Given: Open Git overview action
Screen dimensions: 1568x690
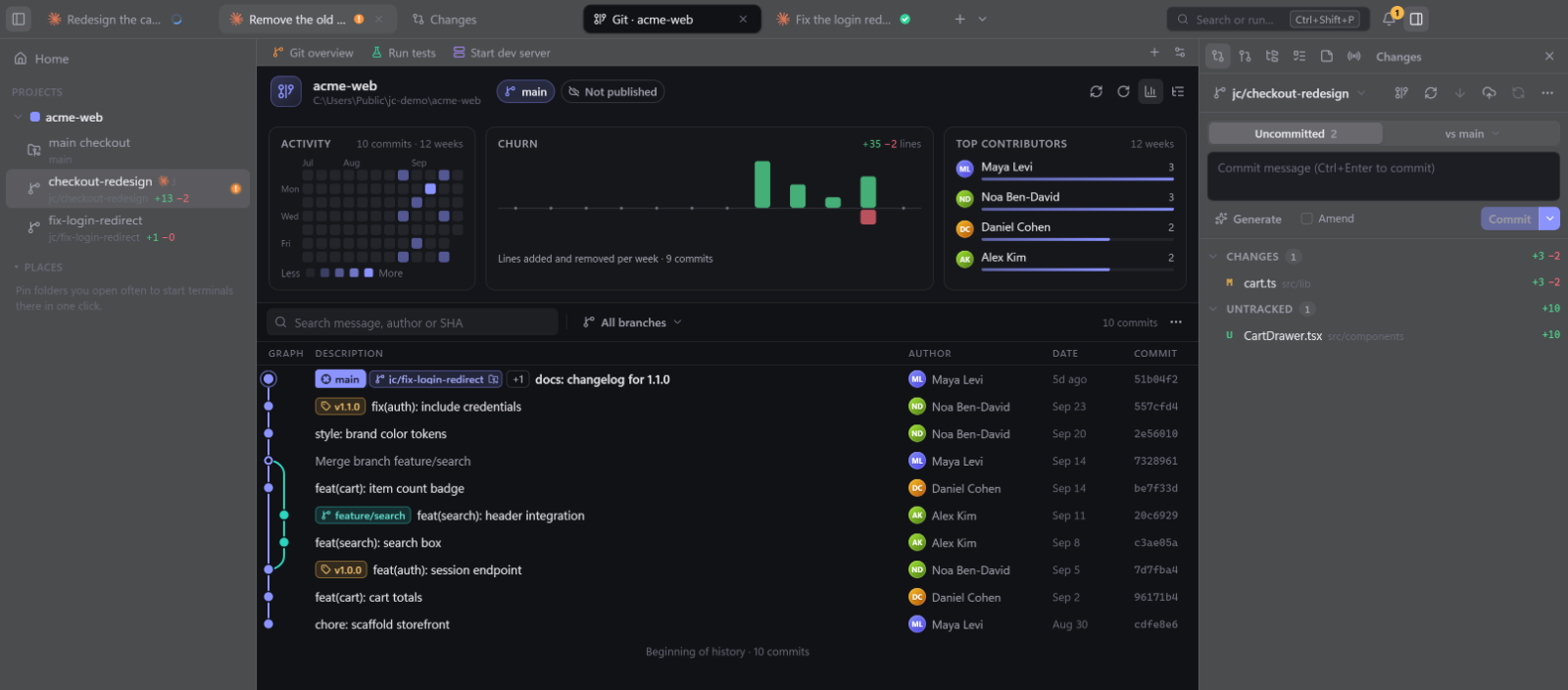Looking at the screenshot, I should [x=313, y=53].
